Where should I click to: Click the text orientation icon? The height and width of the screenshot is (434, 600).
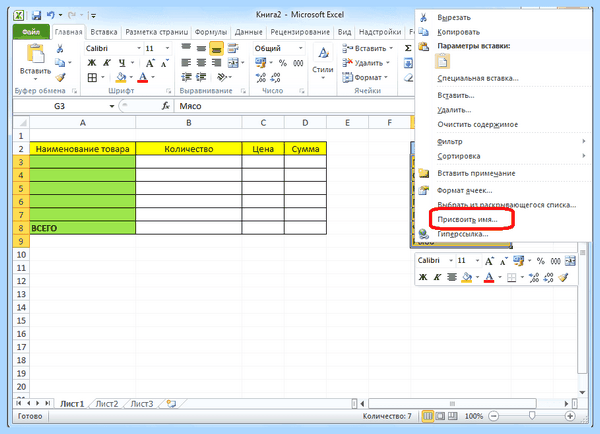(x=222, y=77)
